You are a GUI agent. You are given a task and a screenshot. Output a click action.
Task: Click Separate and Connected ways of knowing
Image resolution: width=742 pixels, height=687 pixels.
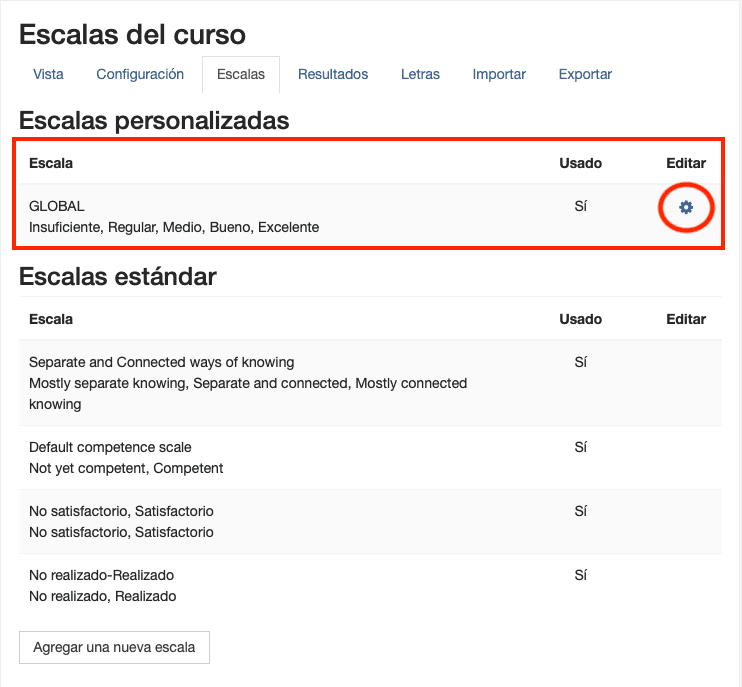161,362
